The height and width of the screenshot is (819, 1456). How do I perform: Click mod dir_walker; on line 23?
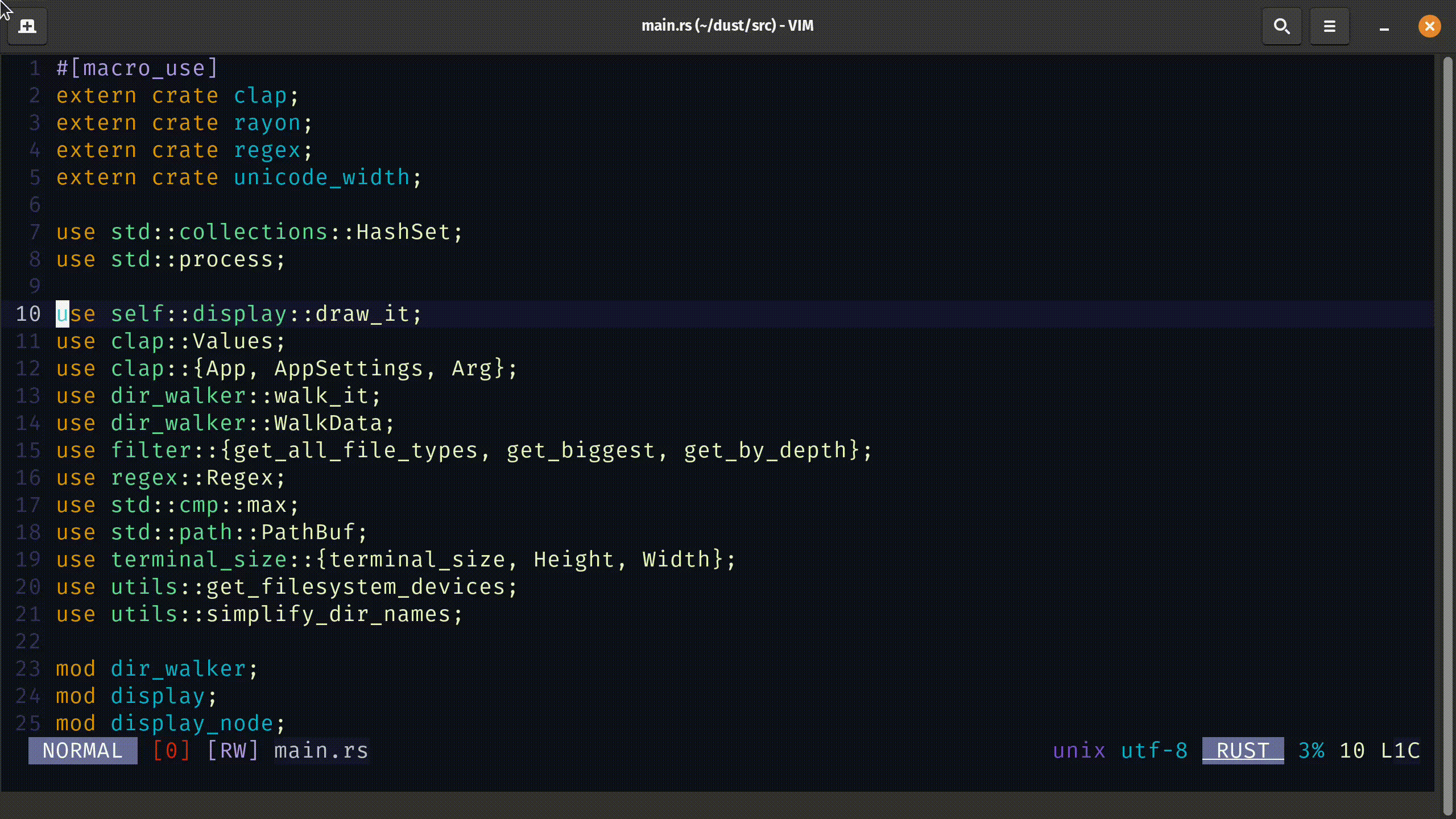[156, 668]
